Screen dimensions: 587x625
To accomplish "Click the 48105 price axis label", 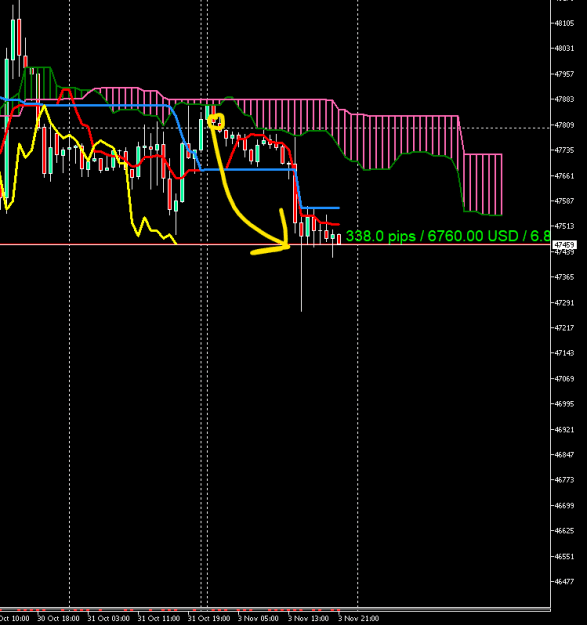I will click(565, 23).
